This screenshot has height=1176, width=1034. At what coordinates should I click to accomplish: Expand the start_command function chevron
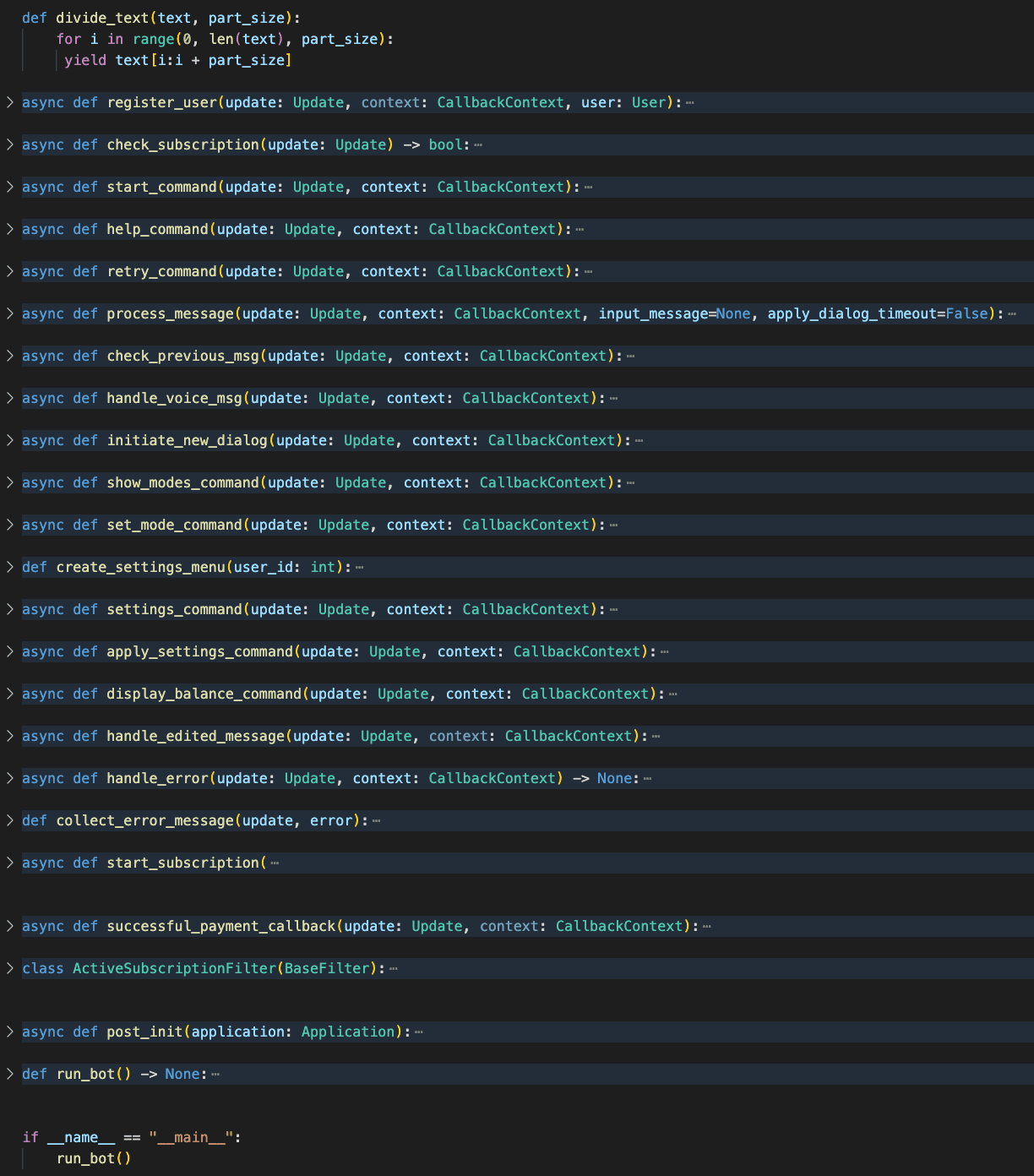tap(10, 187)
